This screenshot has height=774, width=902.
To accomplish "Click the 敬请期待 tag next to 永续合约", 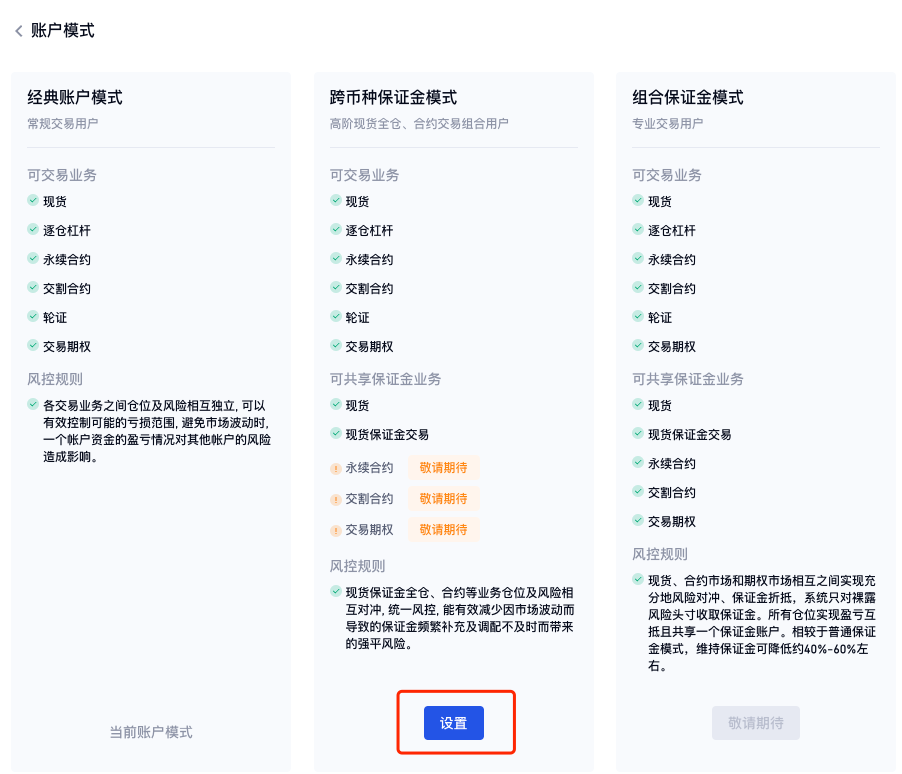I will coord(443,467).
